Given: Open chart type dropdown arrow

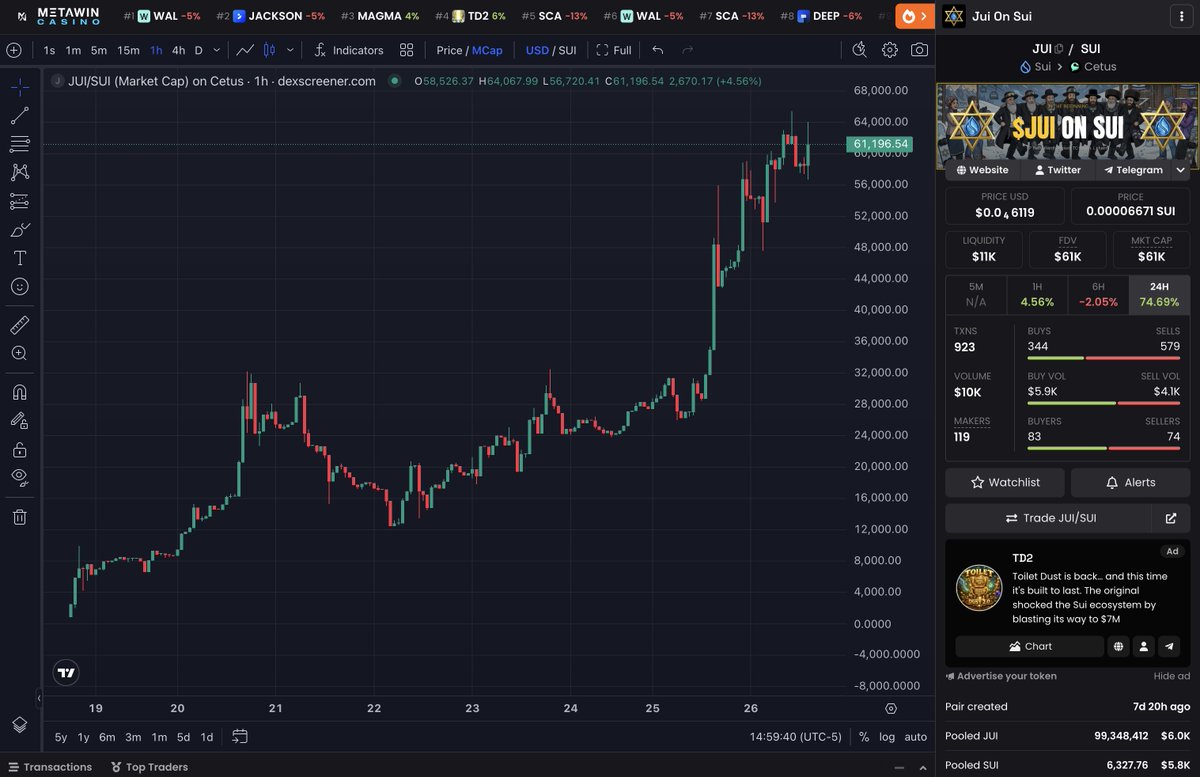Looking at the screenshot, I should click(x=291, y=50).
